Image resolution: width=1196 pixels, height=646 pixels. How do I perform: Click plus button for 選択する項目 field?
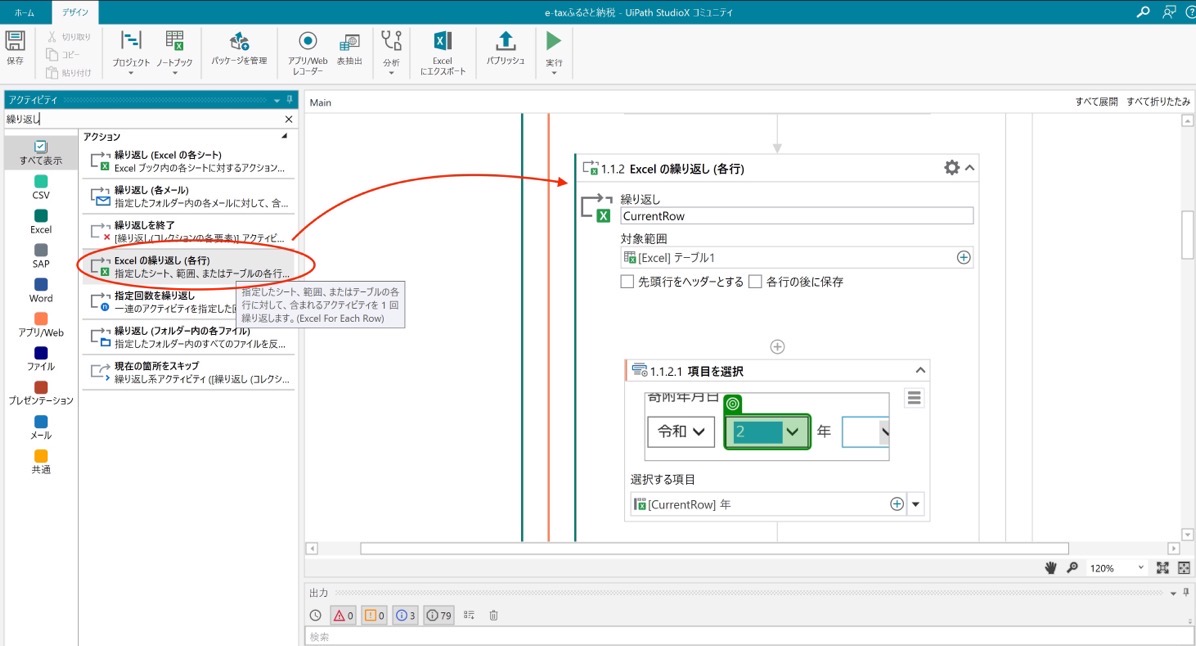pos(897,504)
